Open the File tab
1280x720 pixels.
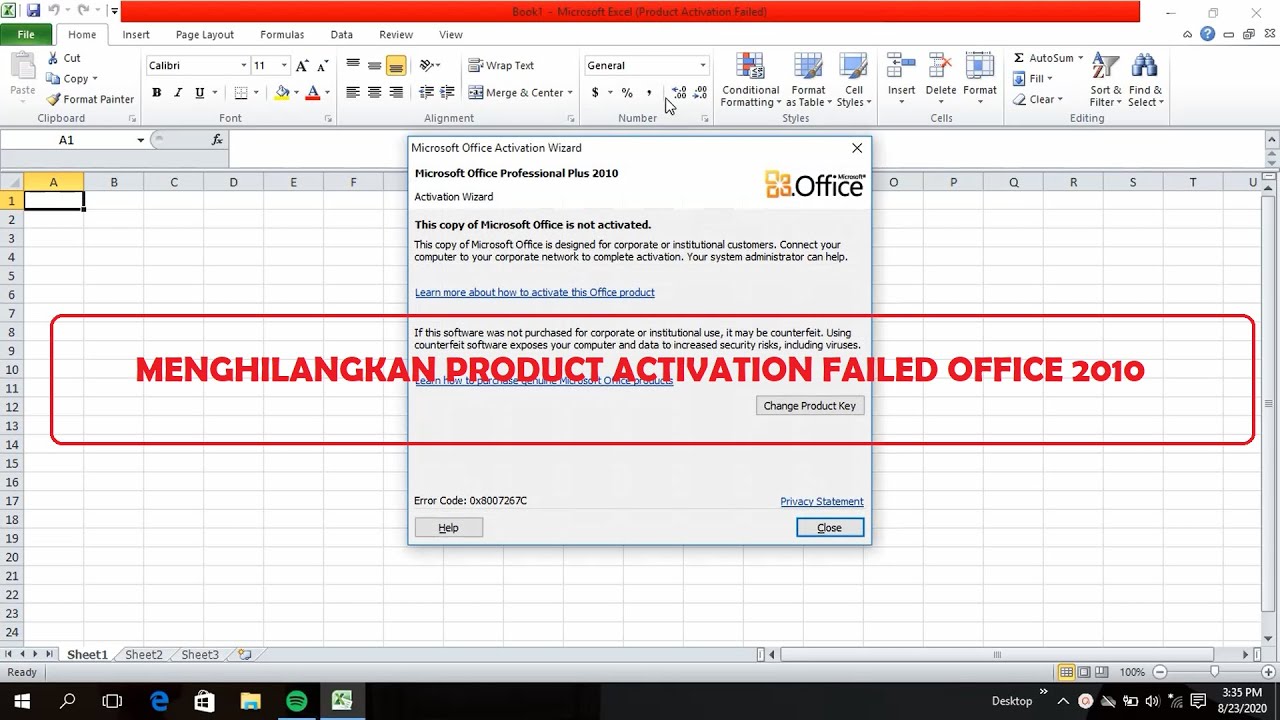(x=26, y=34)
